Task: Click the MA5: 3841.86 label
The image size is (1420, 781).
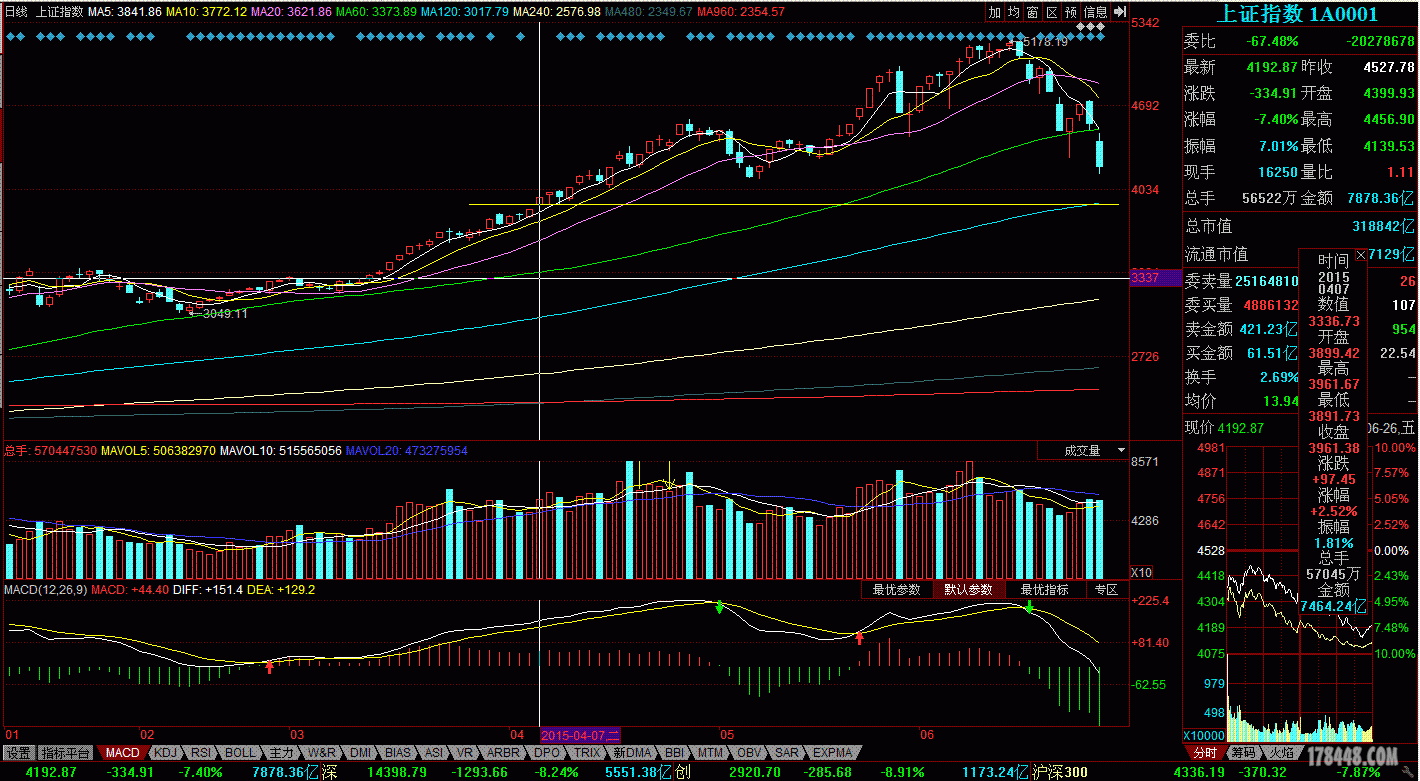Action: (x=124, y=11)
